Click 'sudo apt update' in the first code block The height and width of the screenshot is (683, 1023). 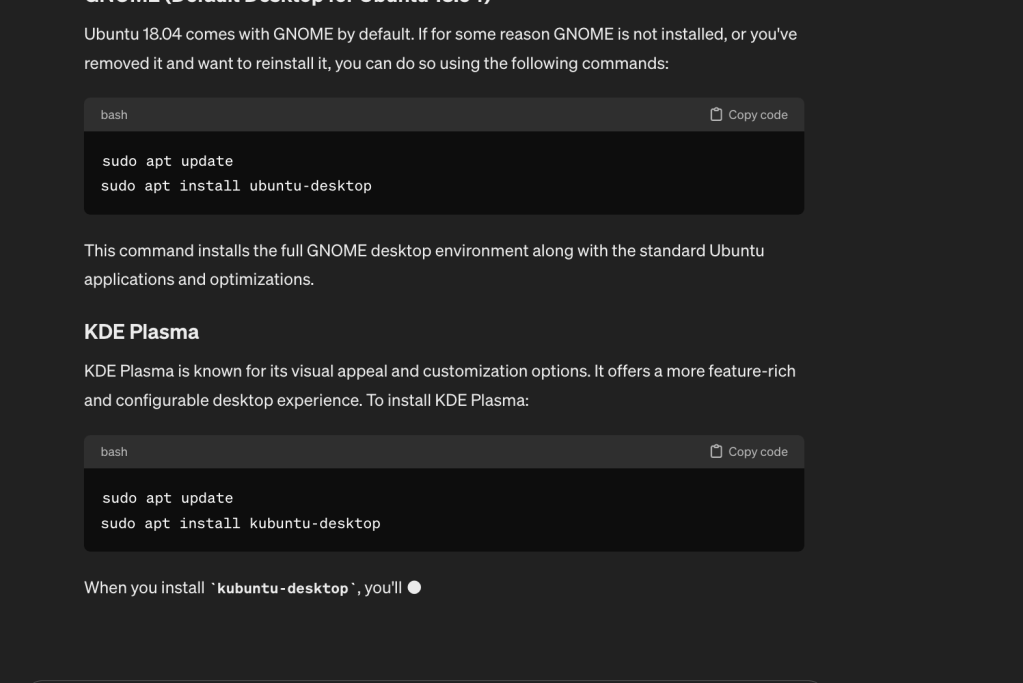pos(167,161)
